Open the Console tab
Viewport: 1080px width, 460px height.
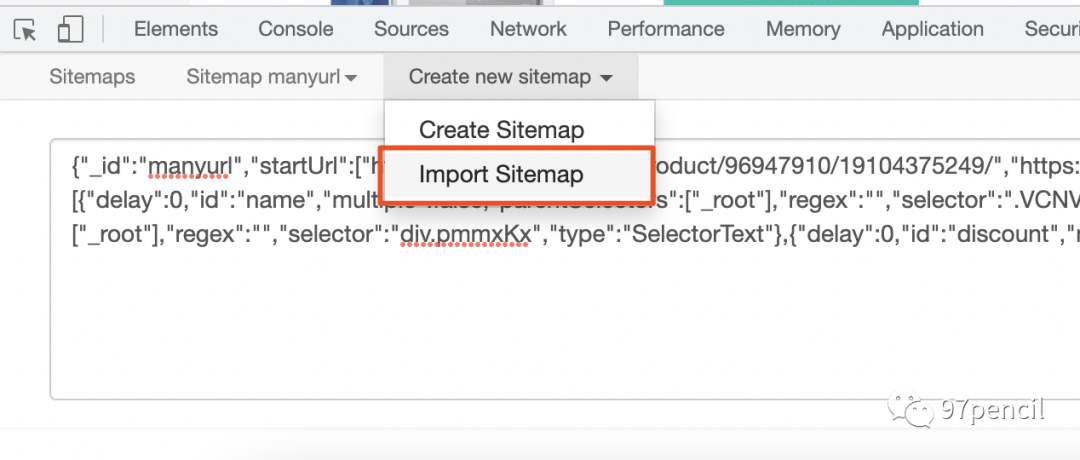296,29
